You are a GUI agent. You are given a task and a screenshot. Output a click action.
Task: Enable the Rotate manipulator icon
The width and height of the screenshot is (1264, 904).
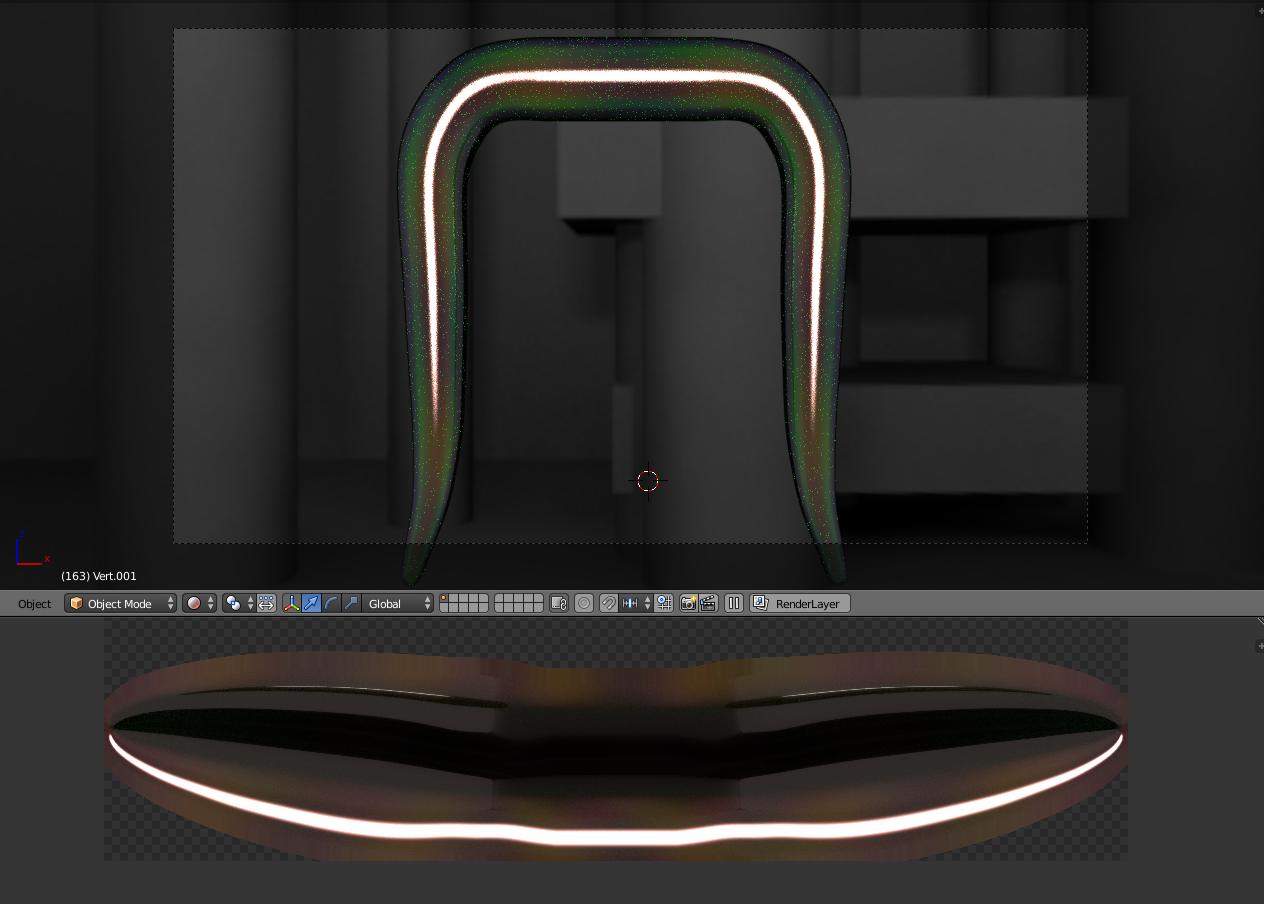[333, 603]
